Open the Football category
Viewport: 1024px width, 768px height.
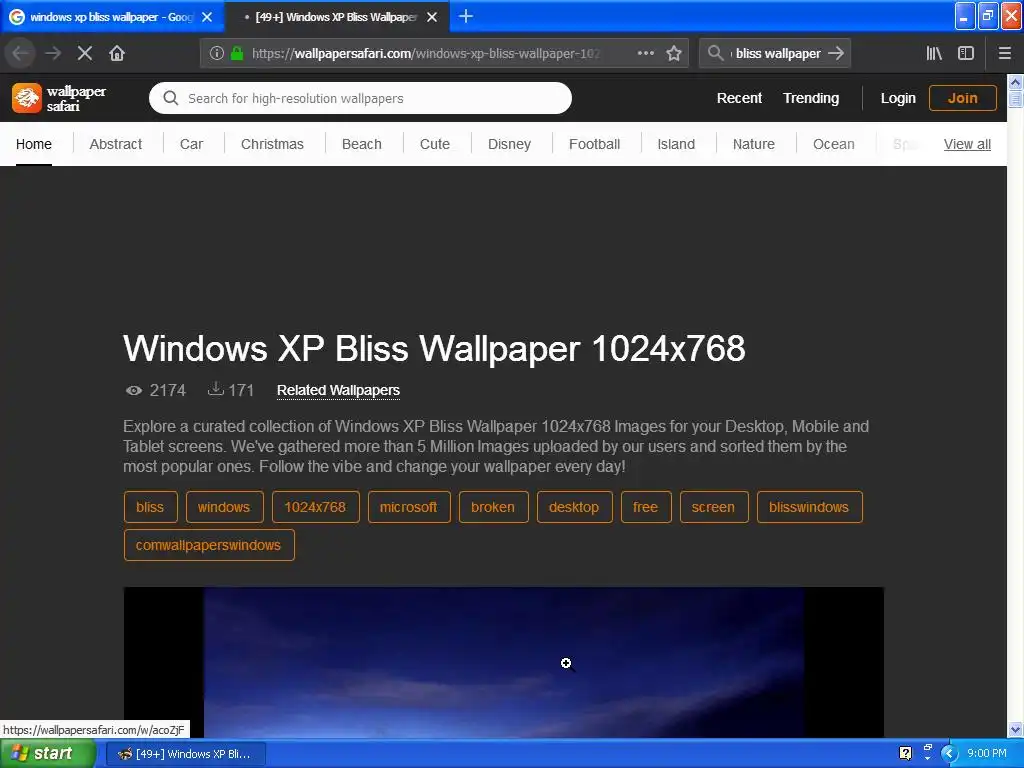(x=594, y=144)
